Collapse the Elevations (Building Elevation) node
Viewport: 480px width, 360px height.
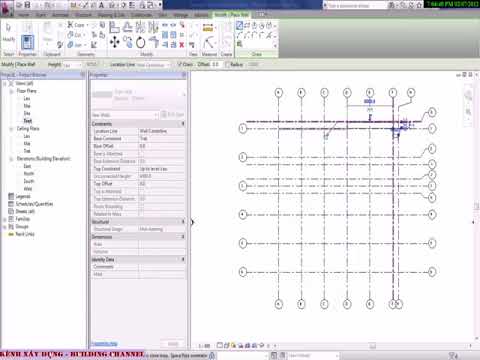[x=12, y=159]
